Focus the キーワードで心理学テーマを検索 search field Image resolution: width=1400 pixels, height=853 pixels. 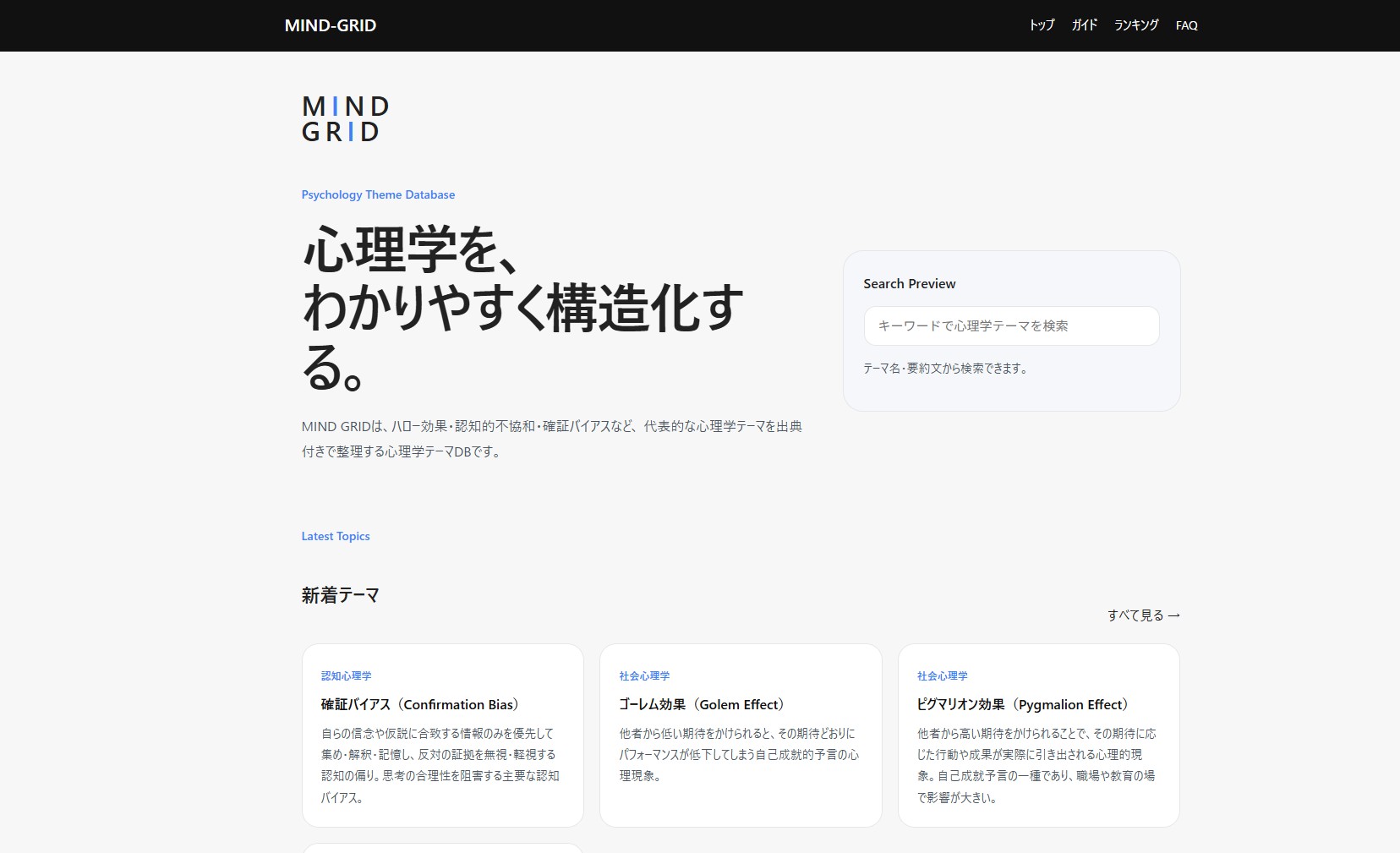point(1011,325)
